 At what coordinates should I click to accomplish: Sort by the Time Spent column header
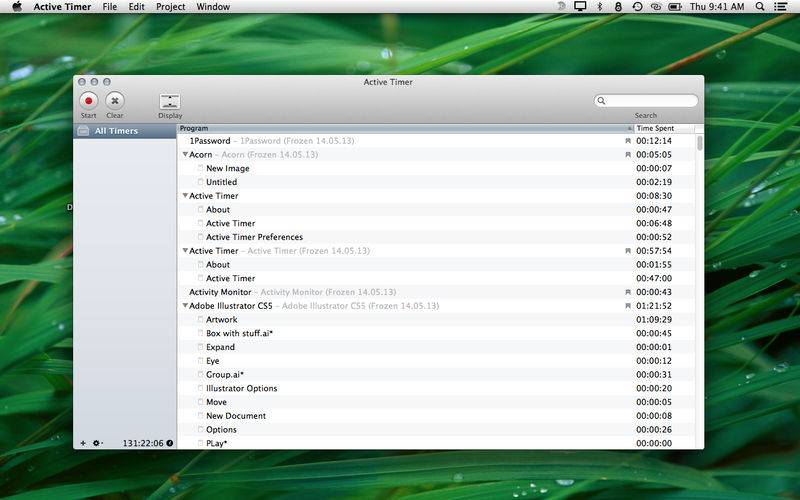pyautogui.click(x=664, y=128)
